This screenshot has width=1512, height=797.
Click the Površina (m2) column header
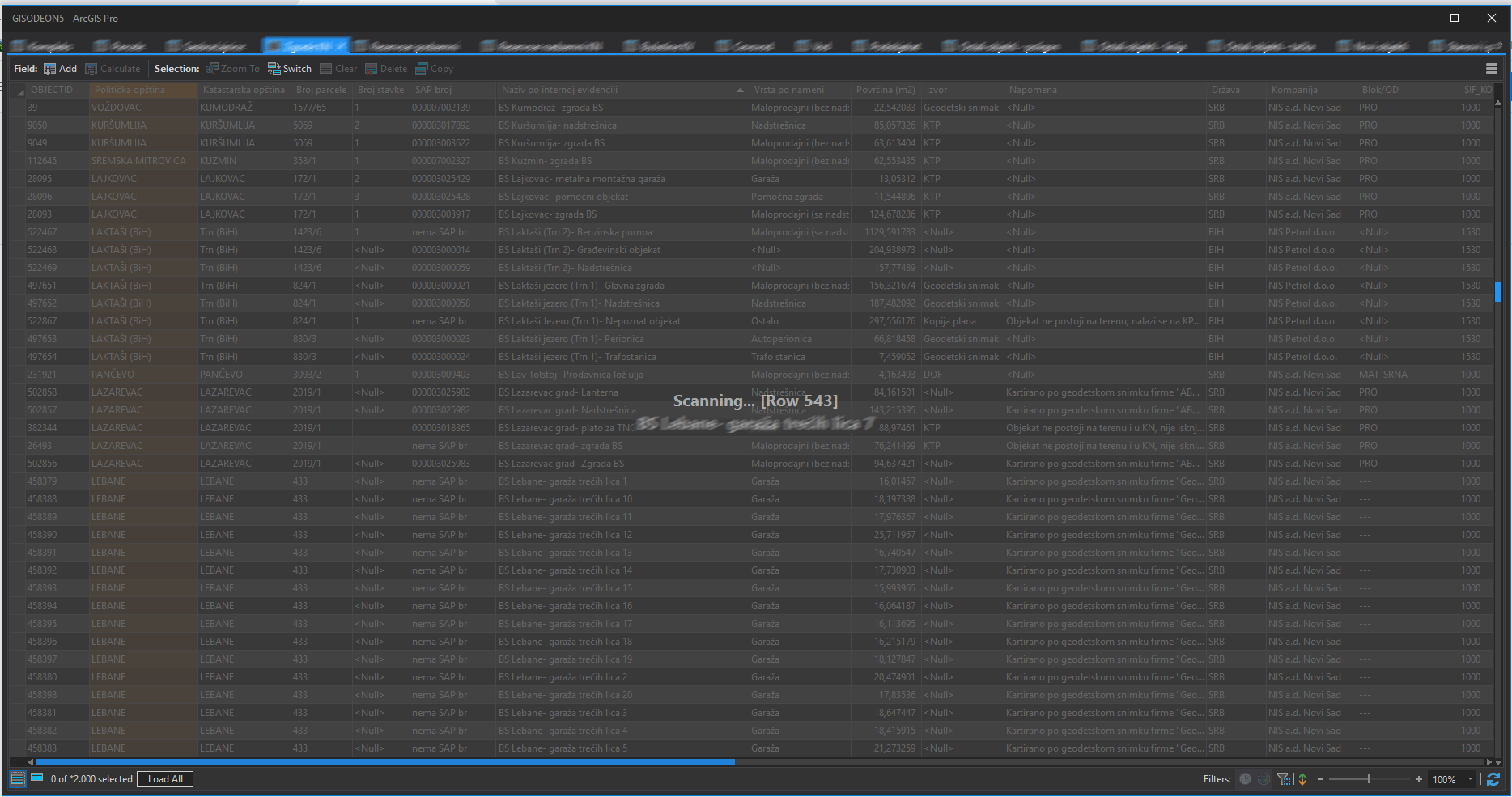tap(886, 90)
